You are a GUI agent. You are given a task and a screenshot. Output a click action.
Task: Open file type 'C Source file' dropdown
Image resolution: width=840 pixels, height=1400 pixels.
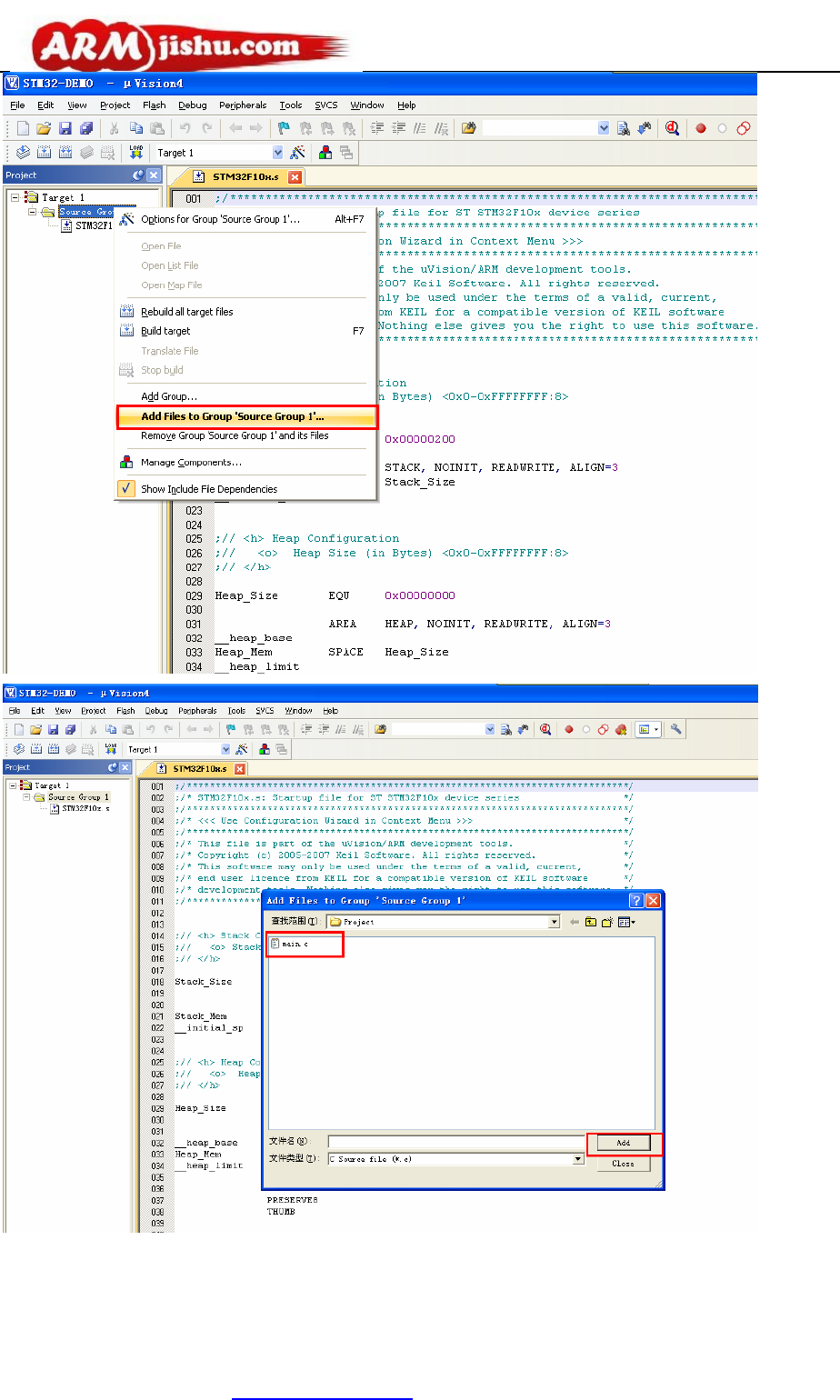tap(578, 1159)
